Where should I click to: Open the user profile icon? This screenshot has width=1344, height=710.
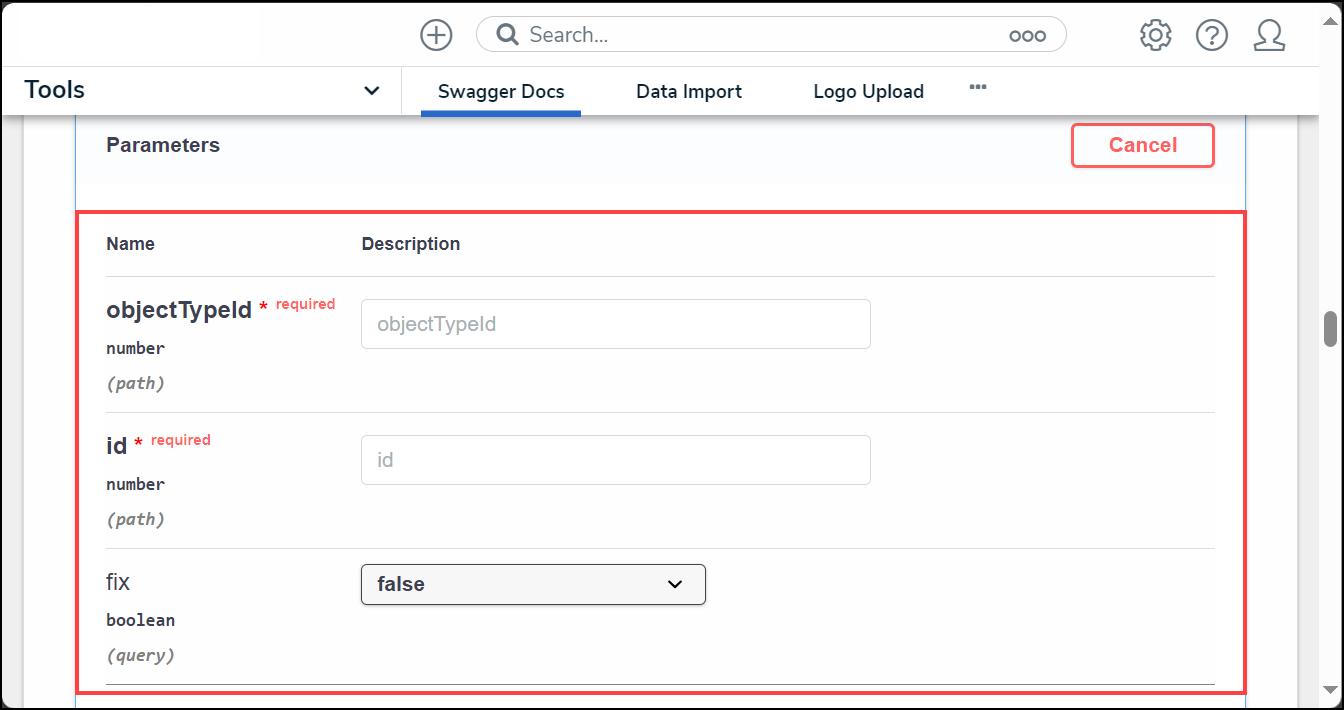point(1269,35)
